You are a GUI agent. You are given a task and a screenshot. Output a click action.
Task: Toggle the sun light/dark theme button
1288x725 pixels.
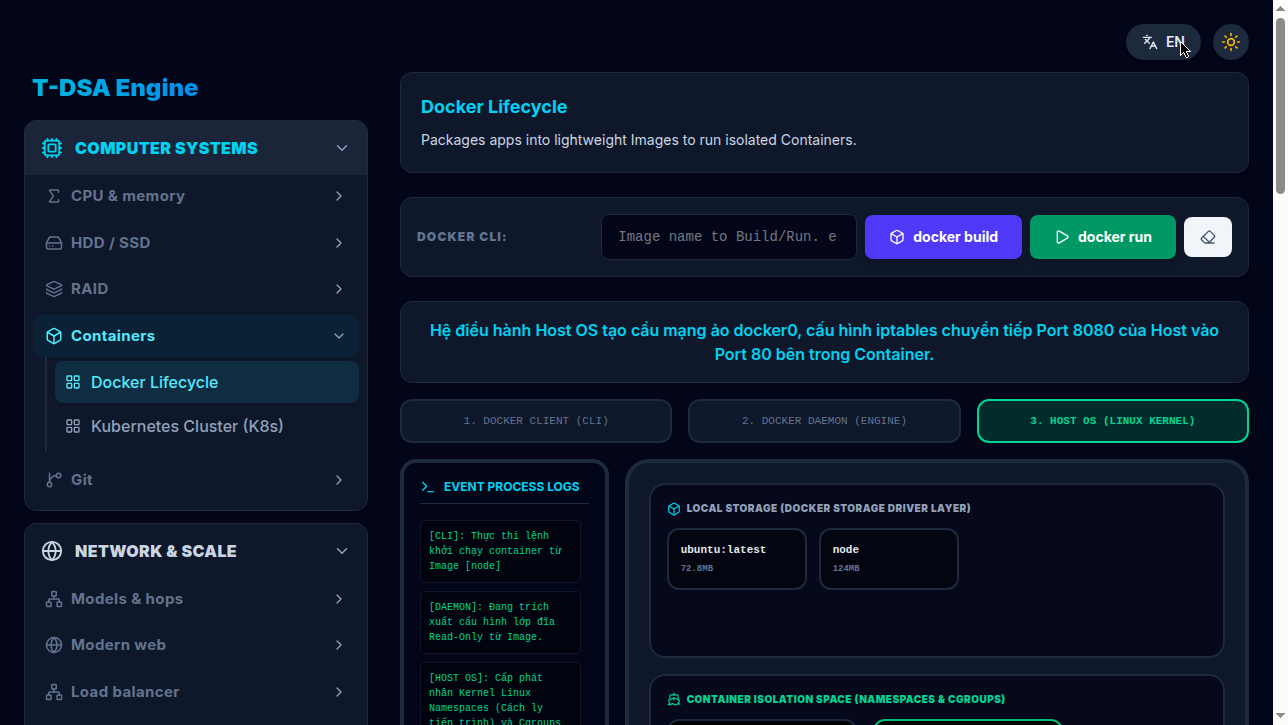pyautogui.click(x=1231, y=42)
